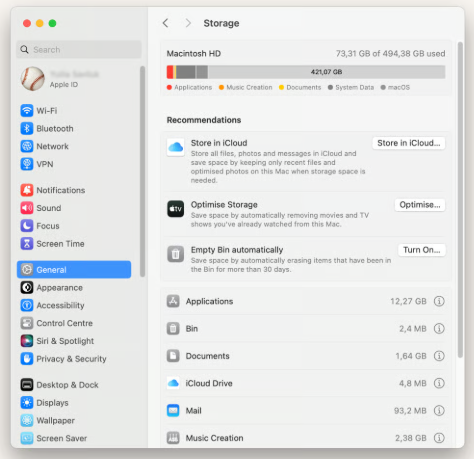Click the Recommendations heading
Screen dimensions: 474x459
tap(204, 120)
